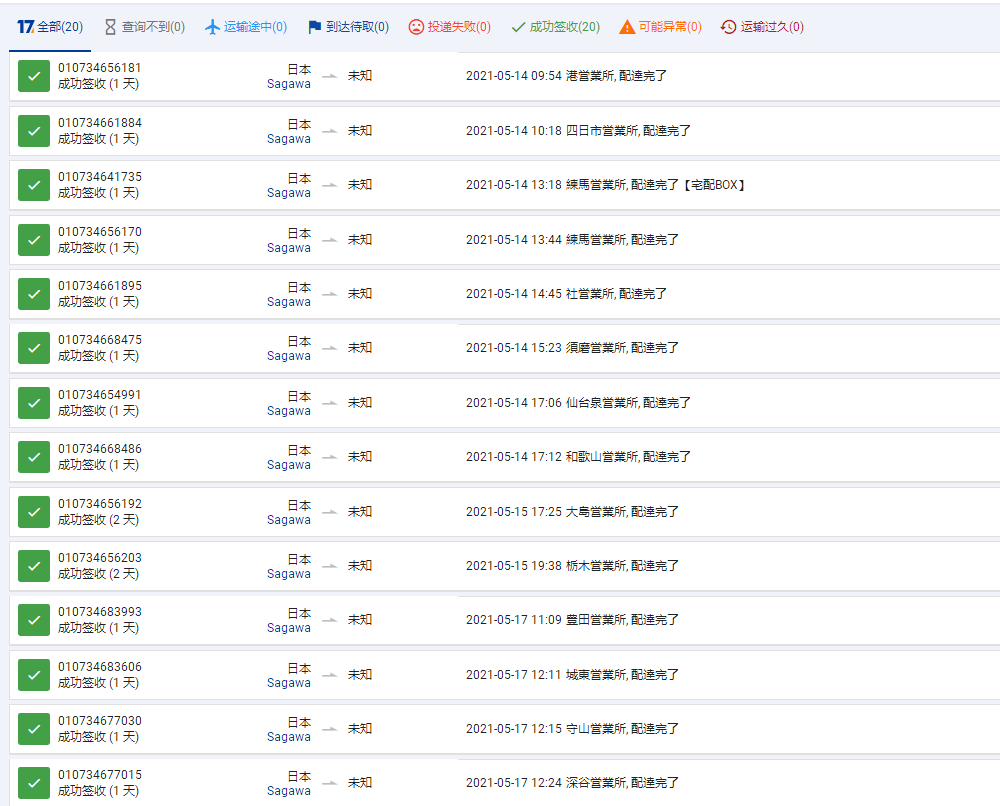Click the airplane icon for 运输途中
Image resolution: width=1000 pixels, height=806 pixels.
tap(212, 27)
